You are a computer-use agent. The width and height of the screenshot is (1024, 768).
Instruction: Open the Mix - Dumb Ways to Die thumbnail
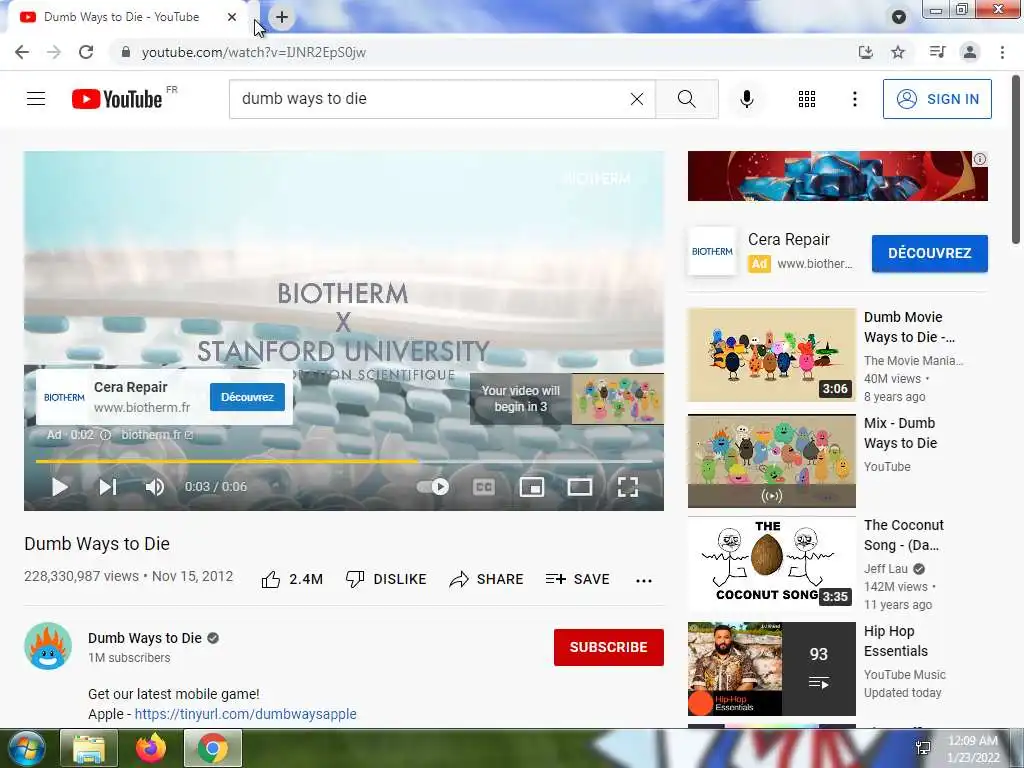pyautogui.click(x=771, y=461)
